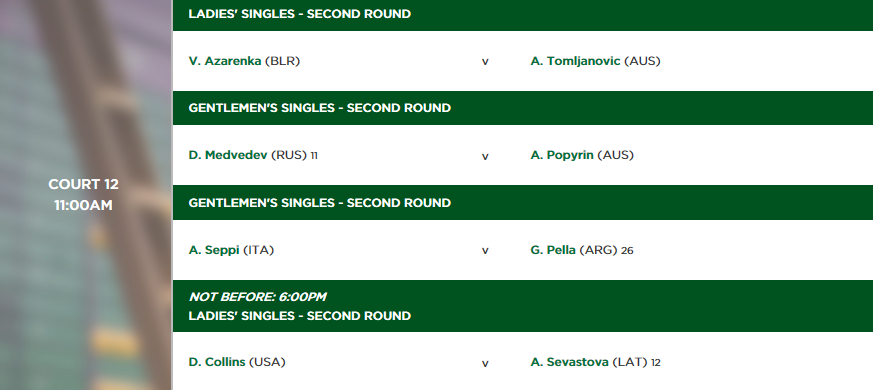Click the seed number 12 beside Sevastova
873x390 pixels.
coord(655,363)
